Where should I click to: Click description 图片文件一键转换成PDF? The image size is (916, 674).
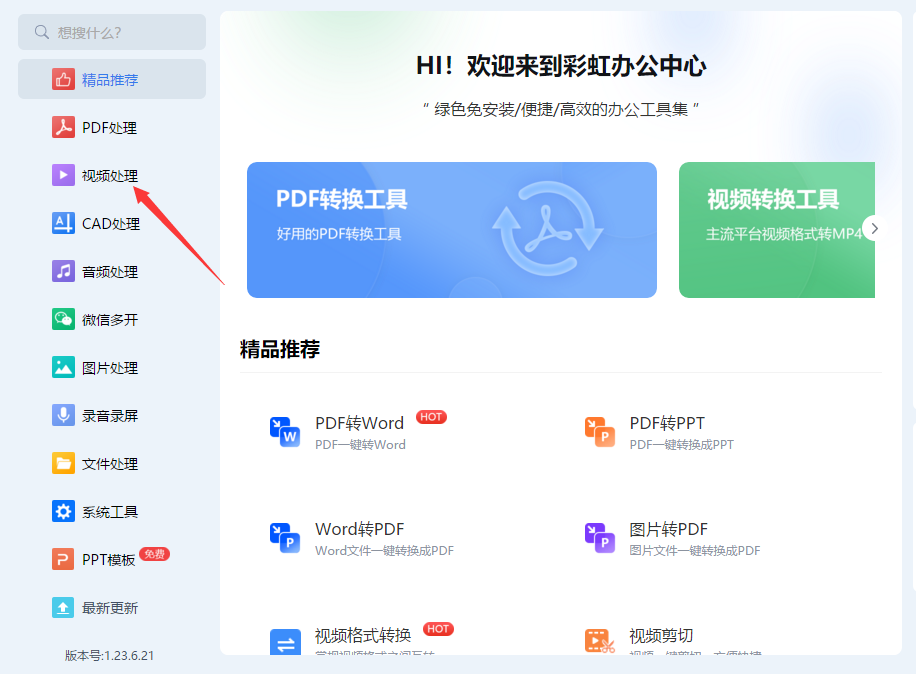[x=695, y=551]
